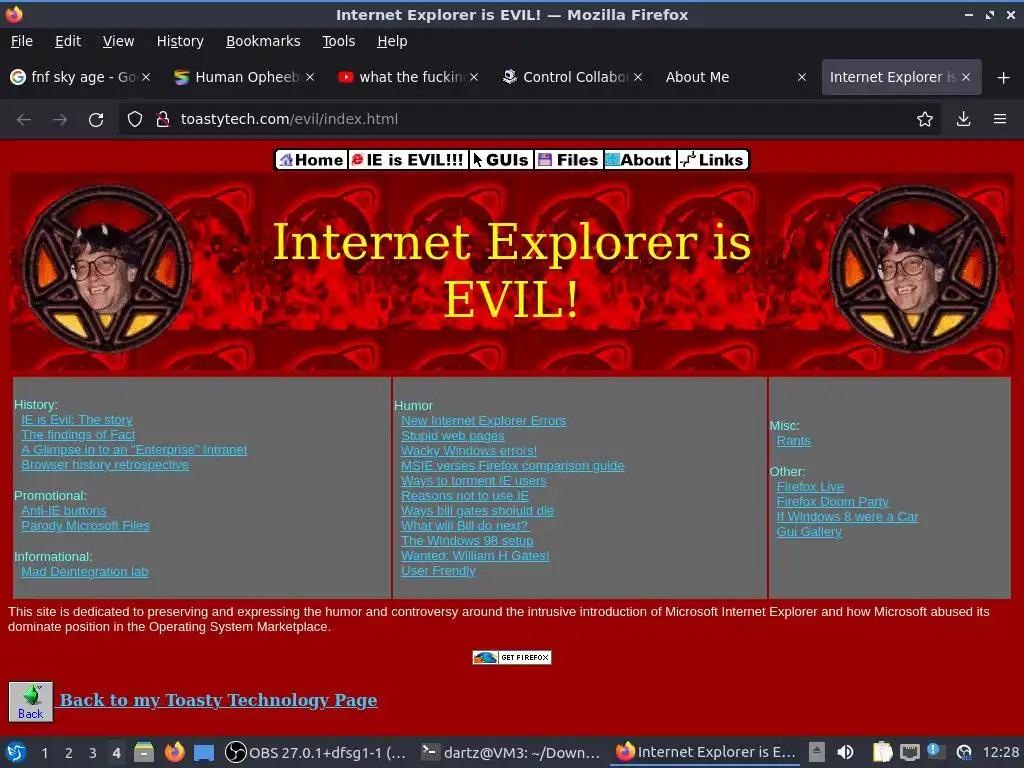Image resolution: width=1024 pixels, height=768 pixels.
Task: Open the 'Rants' link
Action: (x=793, y=441)
